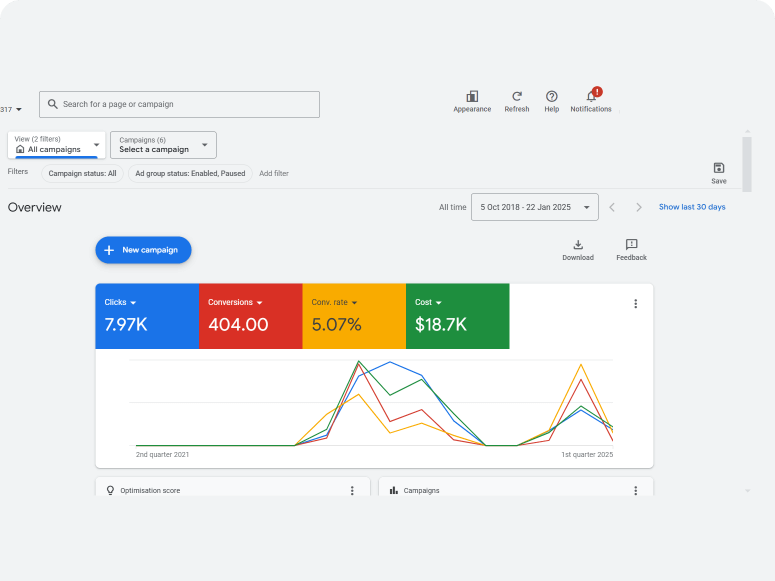Expand the All campaigns view dropdown

tap(56, 145)
